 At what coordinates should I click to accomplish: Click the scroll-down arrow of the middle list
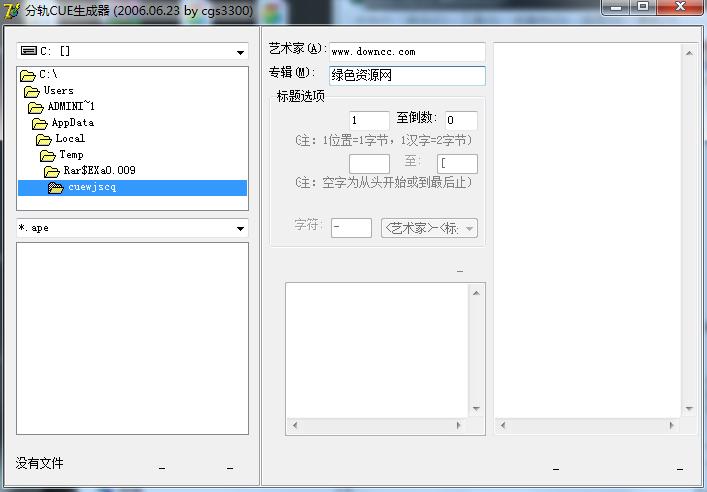(477, 409)
